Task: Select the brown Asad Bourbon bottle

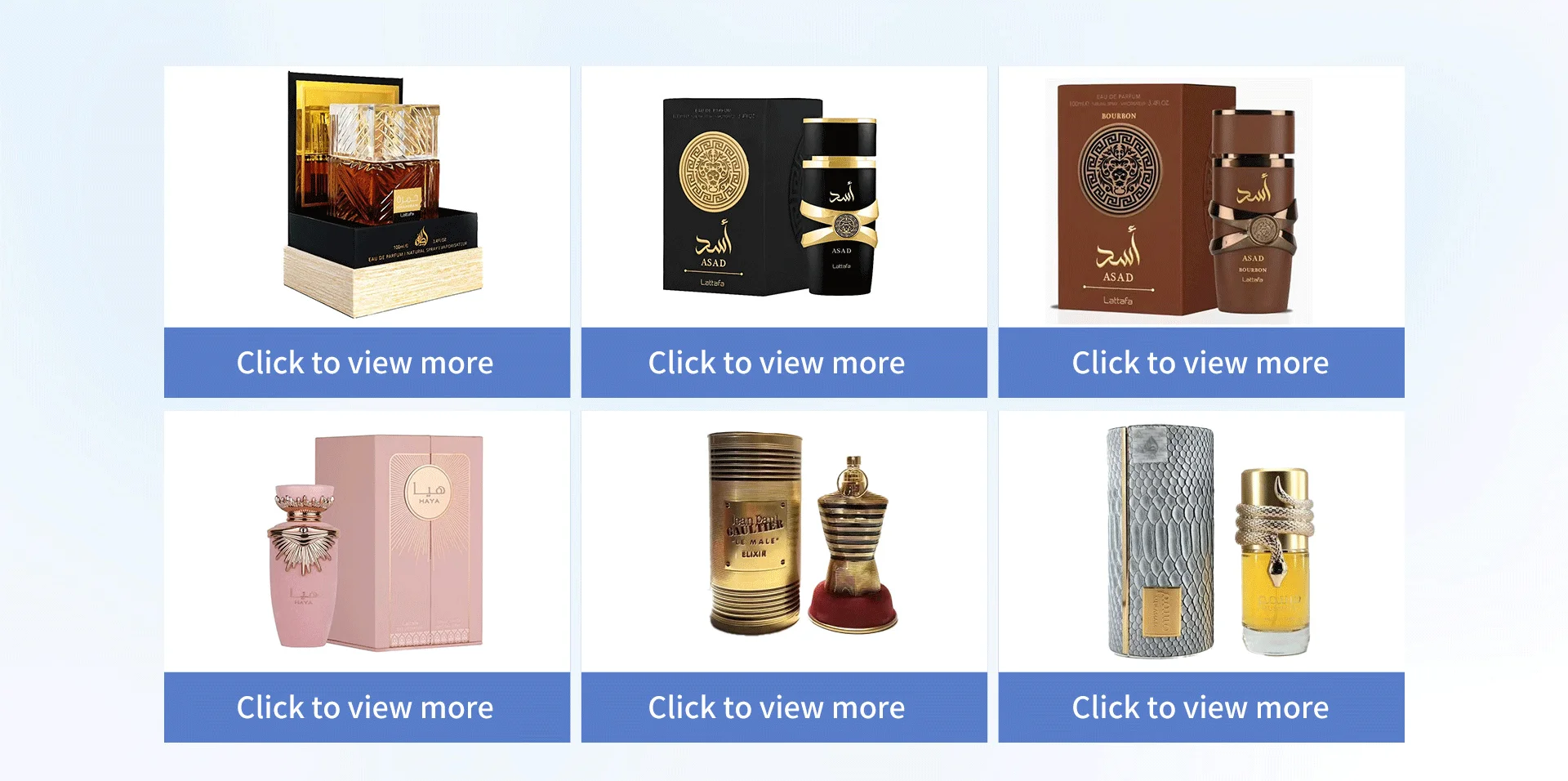Action: tap(1254, 211)
